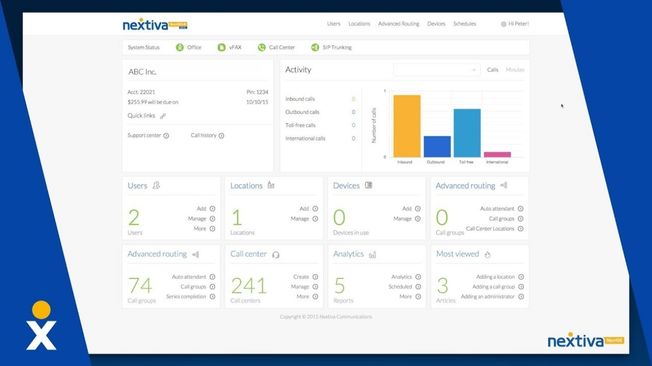Open the Activity time range dropdown
Screen dimensions: 652x366
(437, 70)
